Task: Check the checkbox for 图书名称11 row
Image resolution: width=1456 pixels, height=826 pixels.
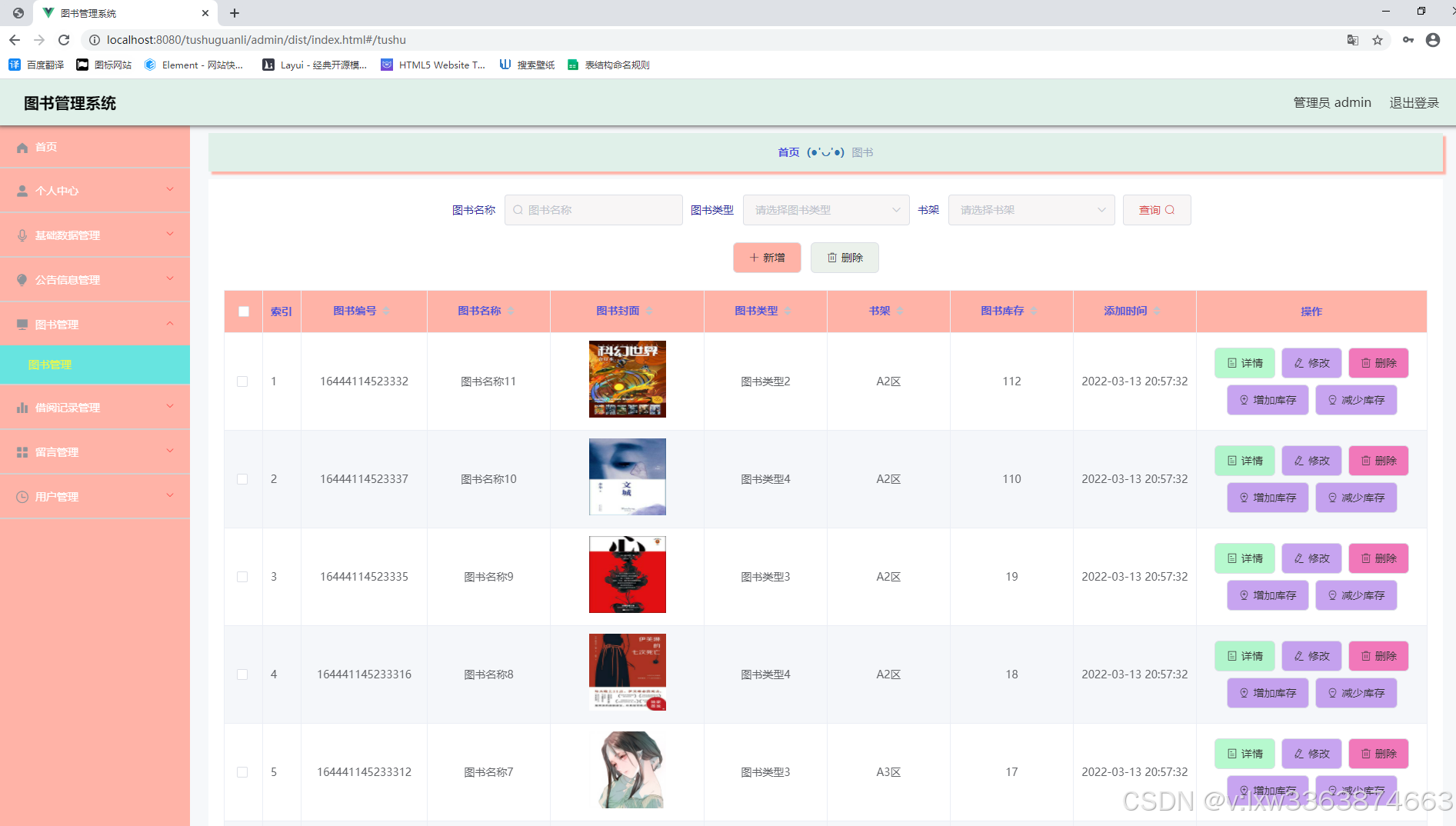Action: click(x=243, y=381)
